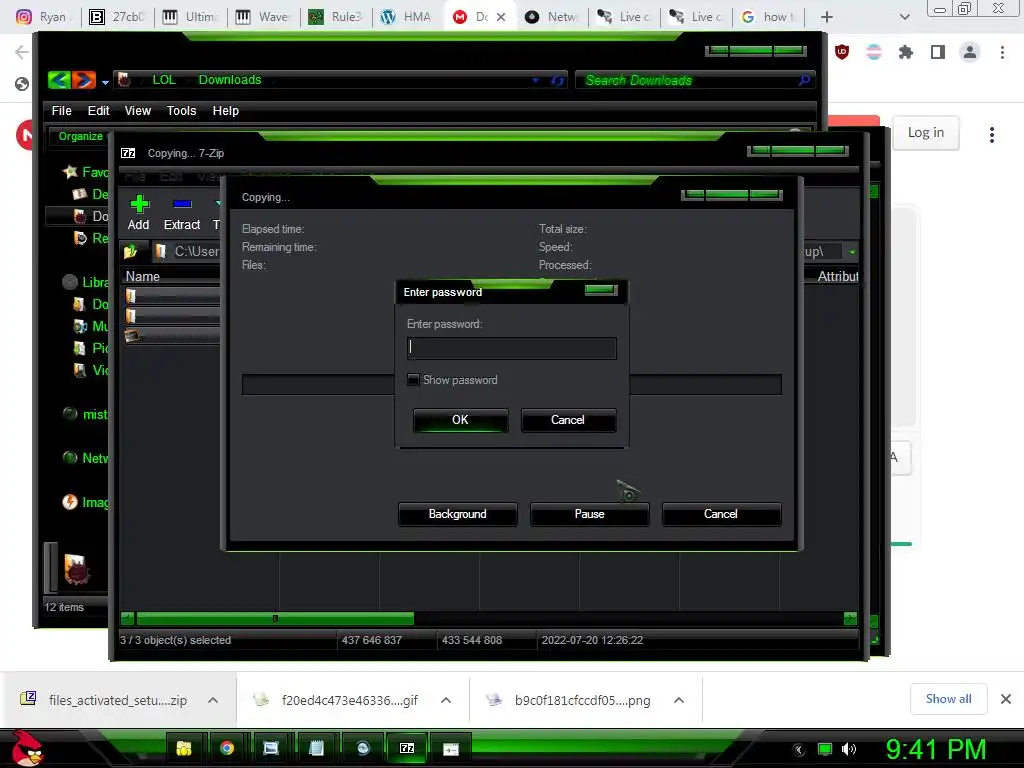1024x768 pixels.
Task: Click the Pause button in the Copying dialog
Action: tap(590, 514)
